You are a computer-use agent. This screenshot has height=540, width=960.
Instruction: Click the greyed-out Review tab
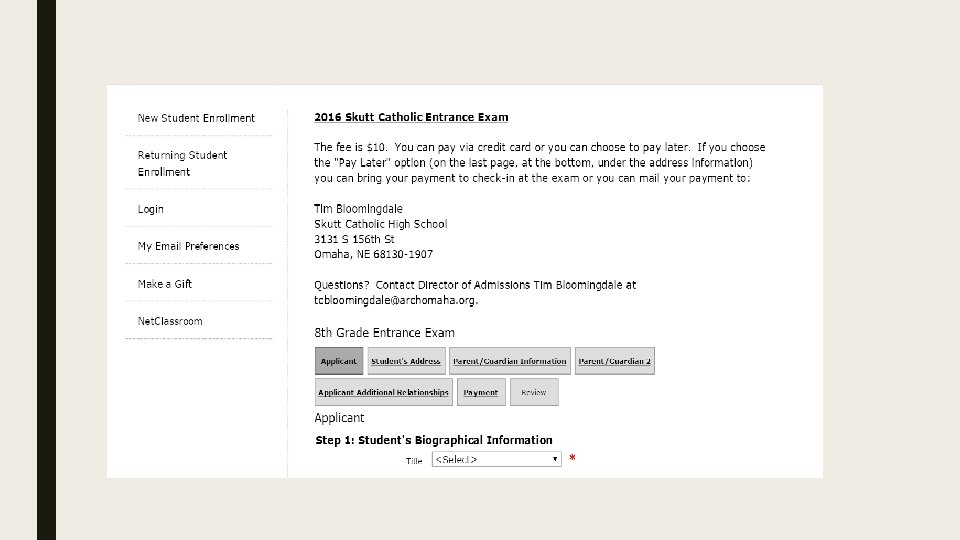[x=534, y=392]
